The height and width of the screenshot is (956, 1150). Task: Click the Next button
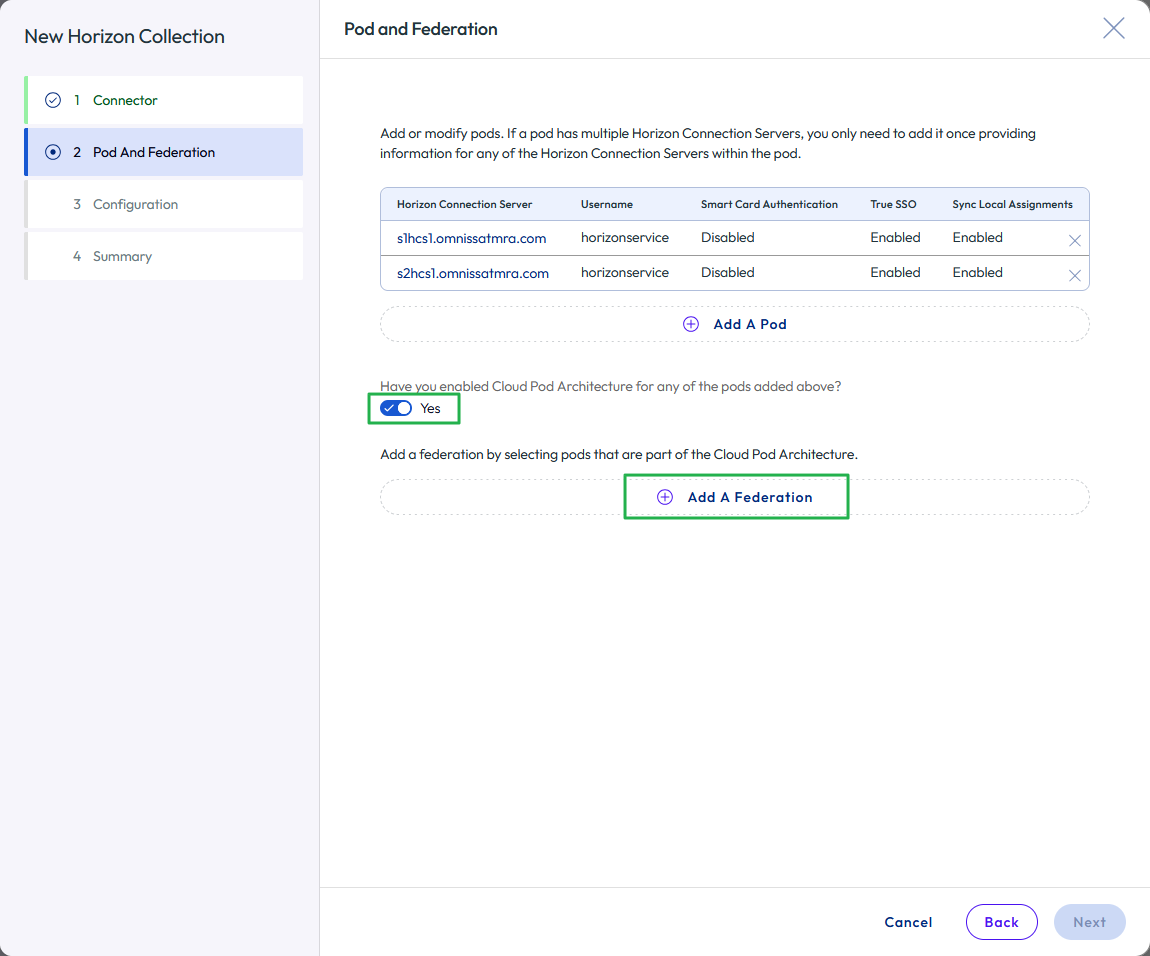coord(1089,922)
